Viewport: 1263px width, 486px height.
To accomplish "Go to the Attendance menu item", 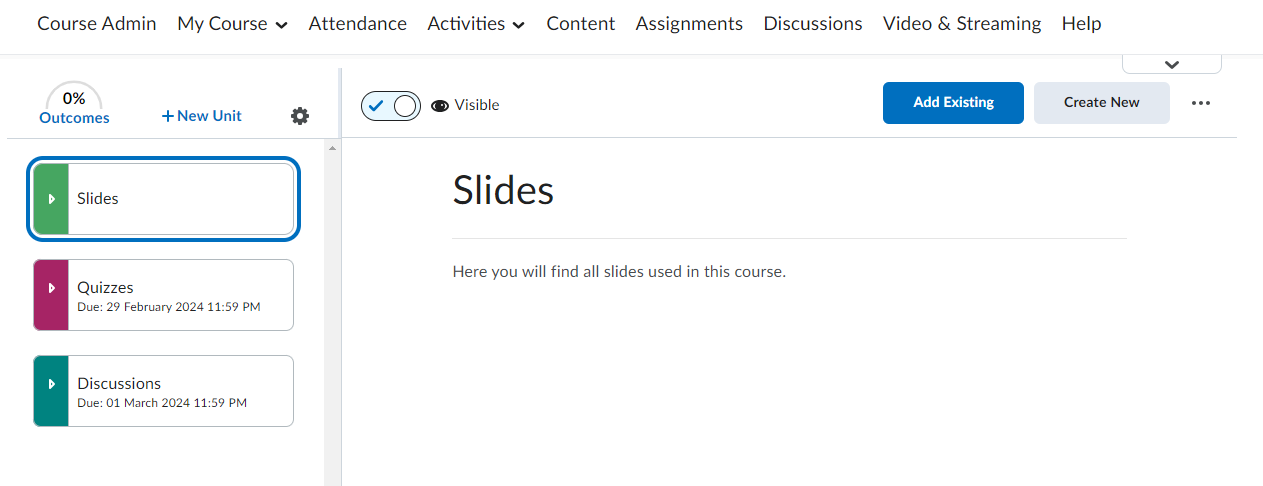I will click(x=357, y=24).
